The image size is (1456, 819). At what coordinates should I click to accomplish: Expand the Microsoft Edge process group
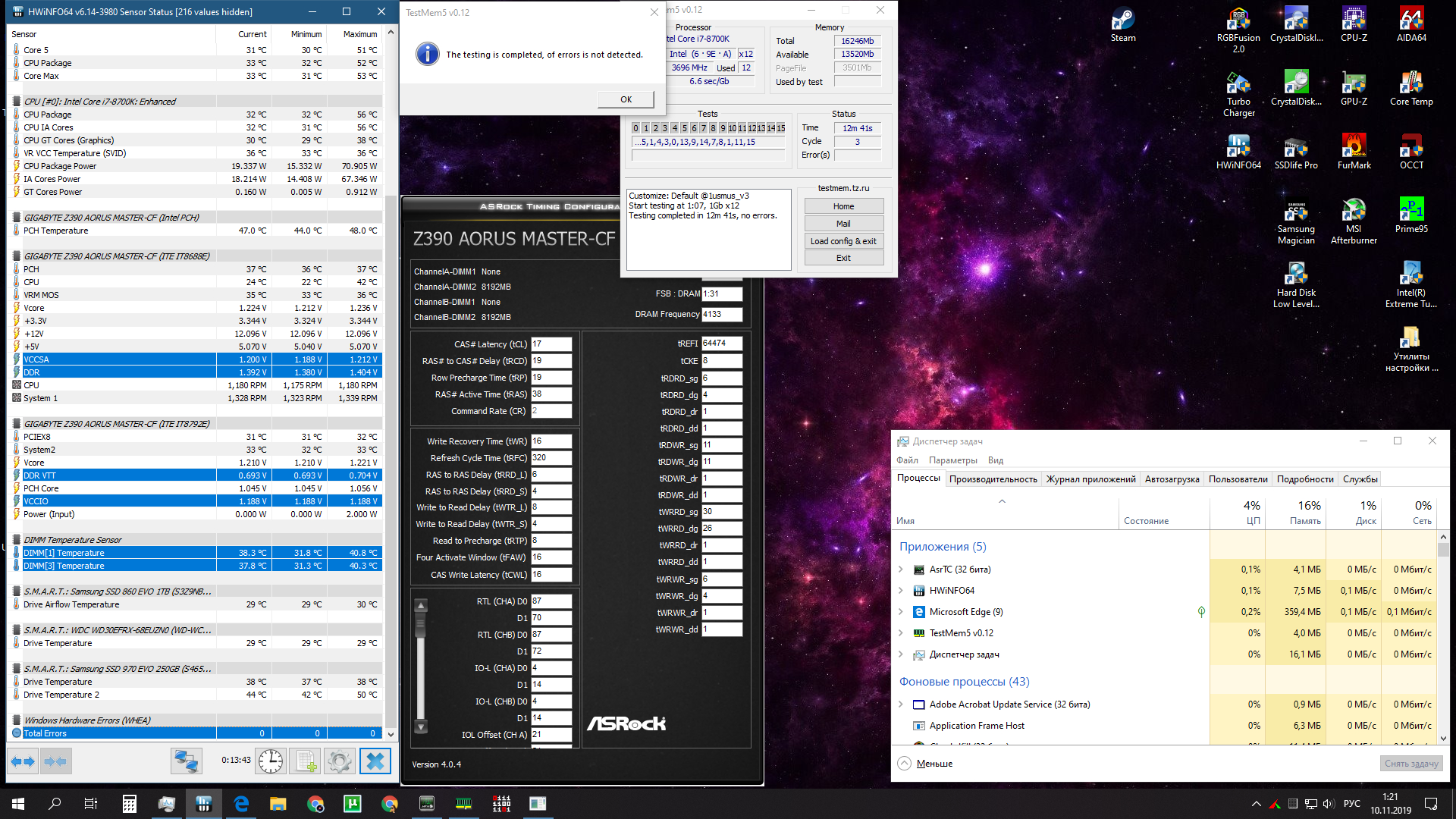(x=901, y=612)
